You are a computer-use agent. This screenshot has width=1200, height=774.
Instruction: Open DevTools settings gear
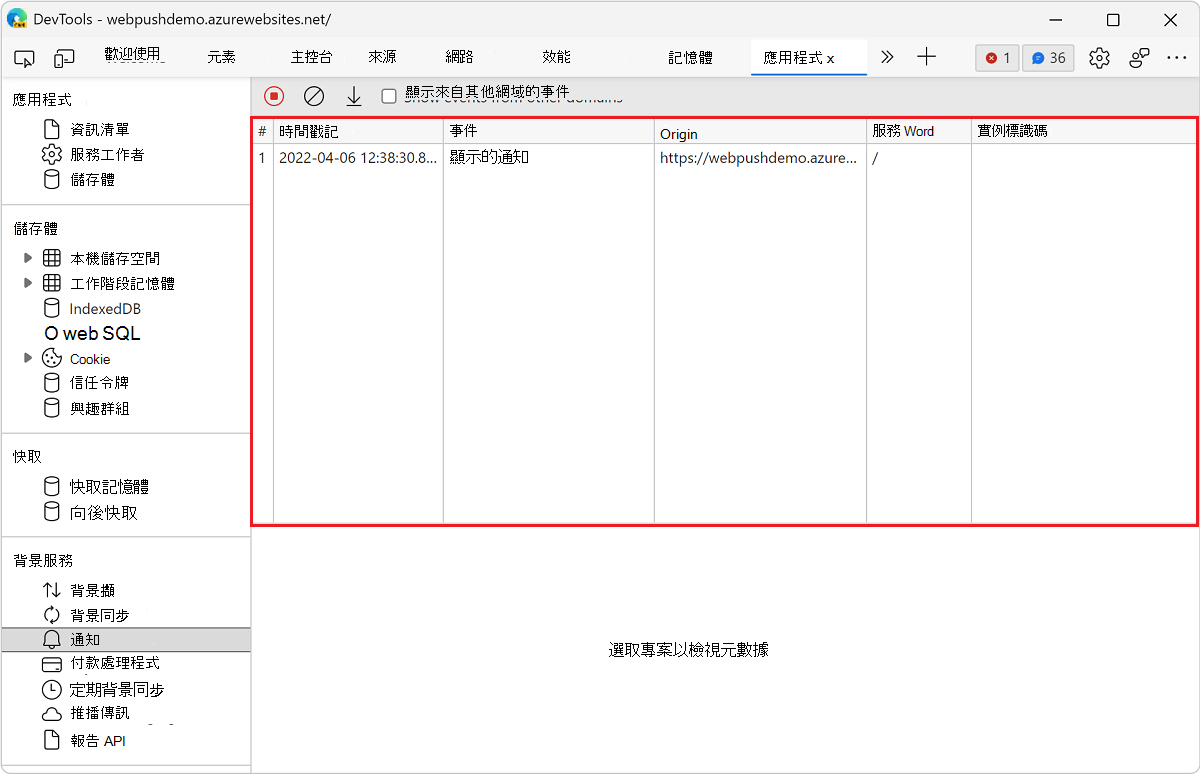(1099, 57)
